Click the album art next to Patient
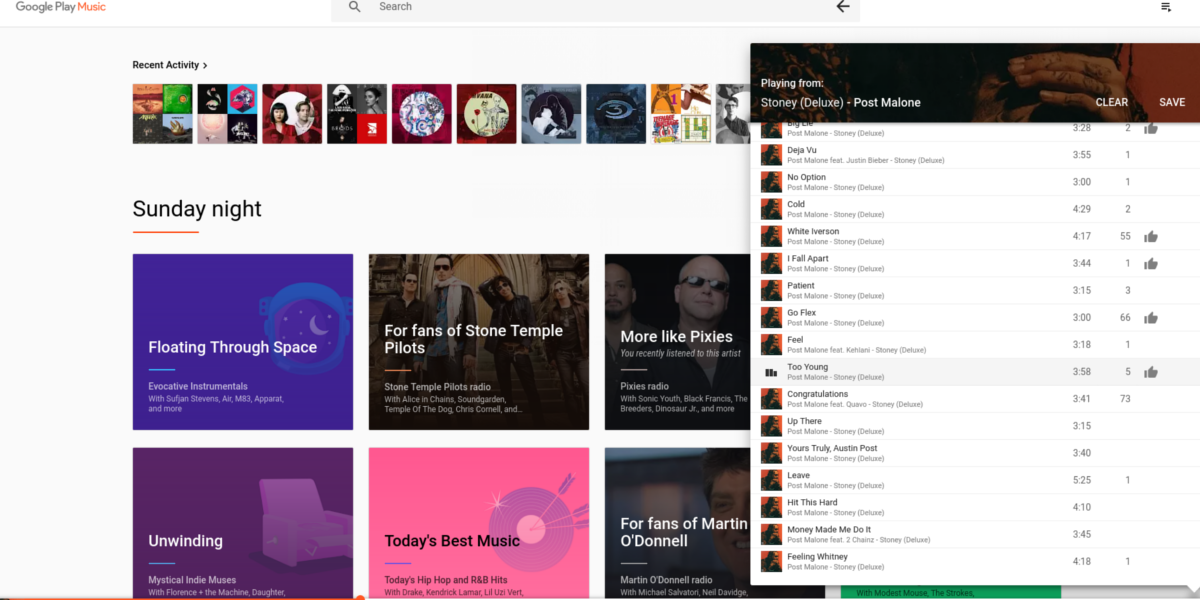Image resolution: width=1200 pixels, height=600 pixels. [x=771, y=290]
